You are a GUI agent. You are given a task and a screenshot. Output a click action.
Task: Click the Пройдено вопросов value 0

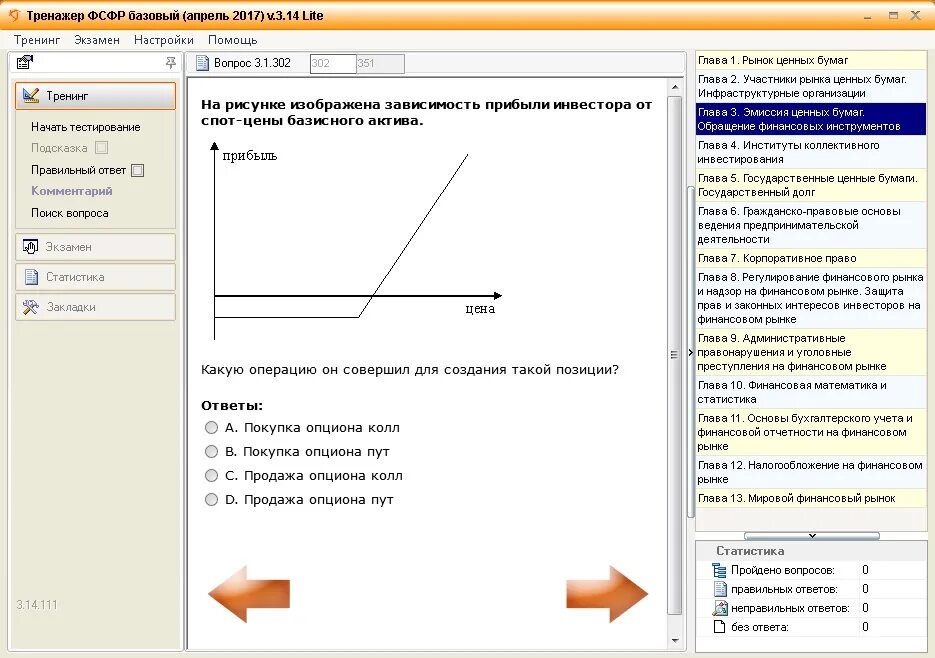pos(865,570)
